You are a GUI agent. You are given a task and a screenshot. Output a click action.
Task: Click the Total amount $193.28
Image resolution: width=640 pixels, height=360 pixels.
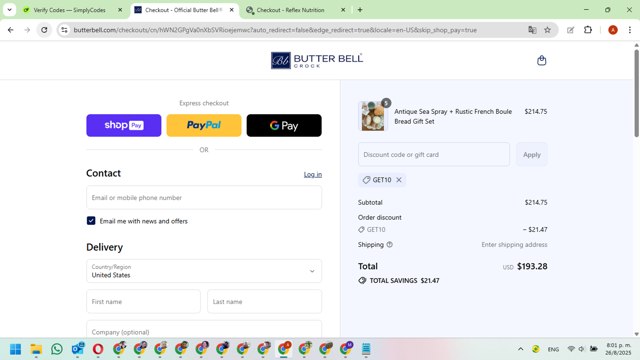pos(532,266)
